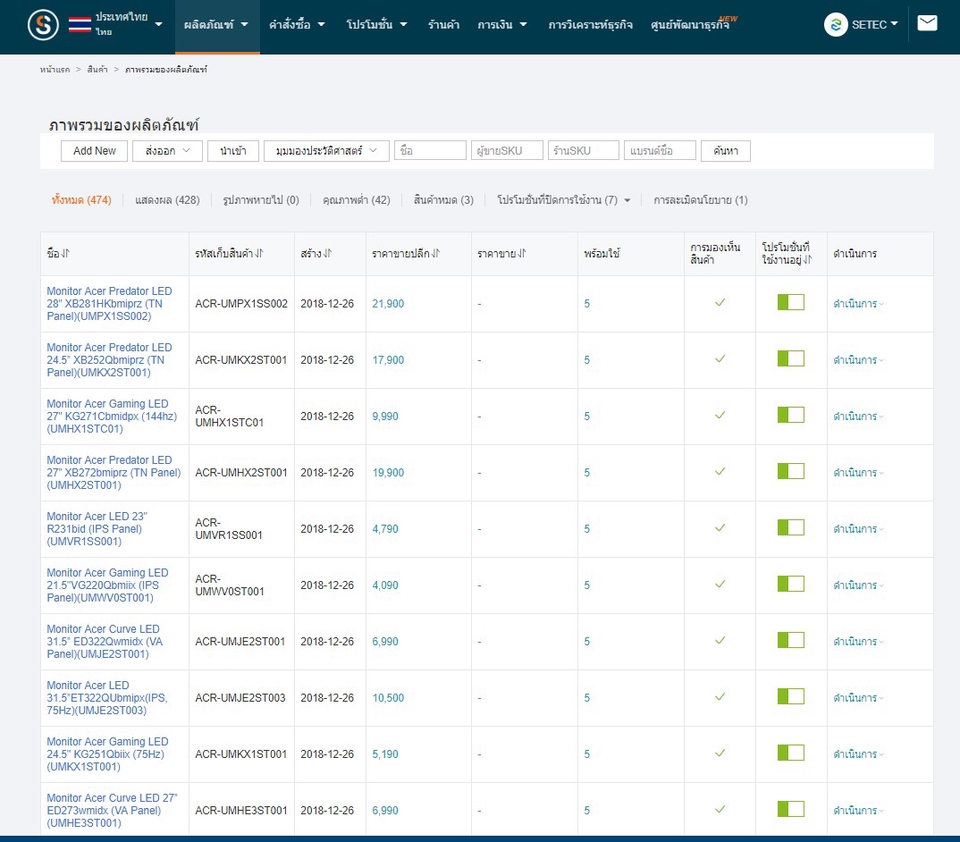Select the รูปภาพหายไป (0) filter tab
Viewport: 960px width, 842px height.
click(x=261, y=200)
